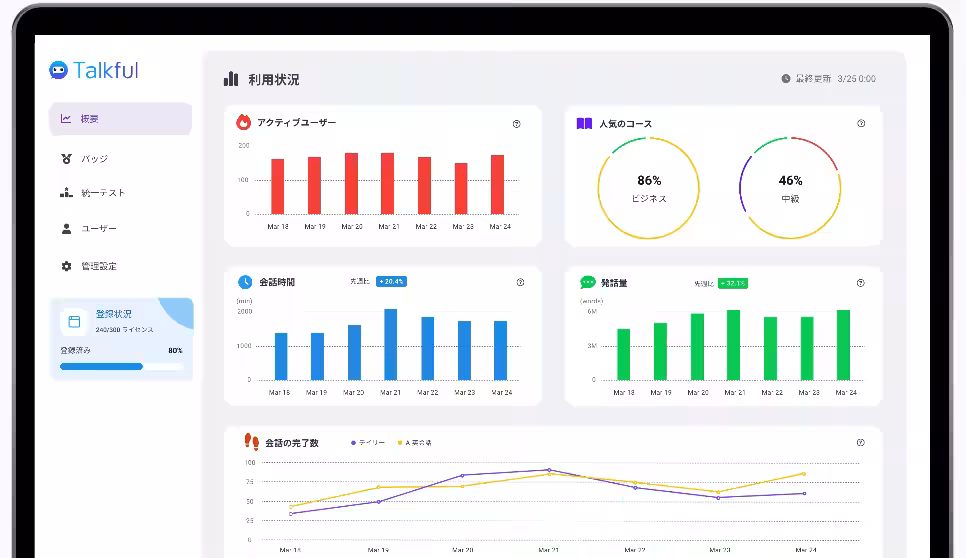
Task: Click the 統一テスト podium icon
Action: point(67,193)
